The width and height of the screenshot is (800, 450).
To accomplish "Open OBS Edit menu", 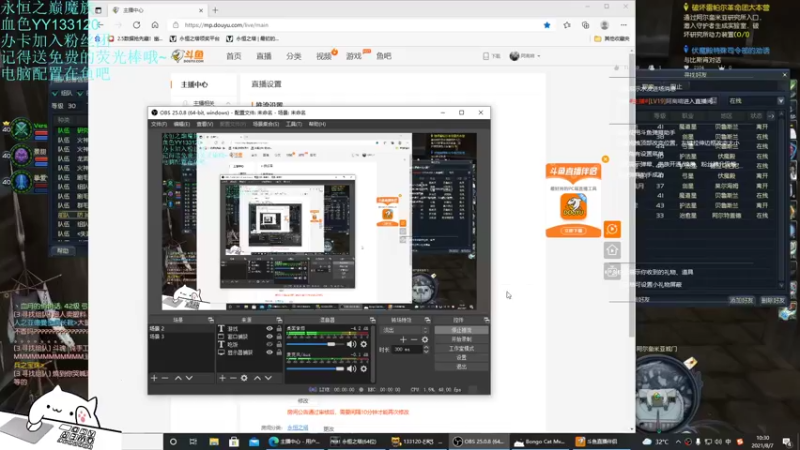I will tap(181, 124).
